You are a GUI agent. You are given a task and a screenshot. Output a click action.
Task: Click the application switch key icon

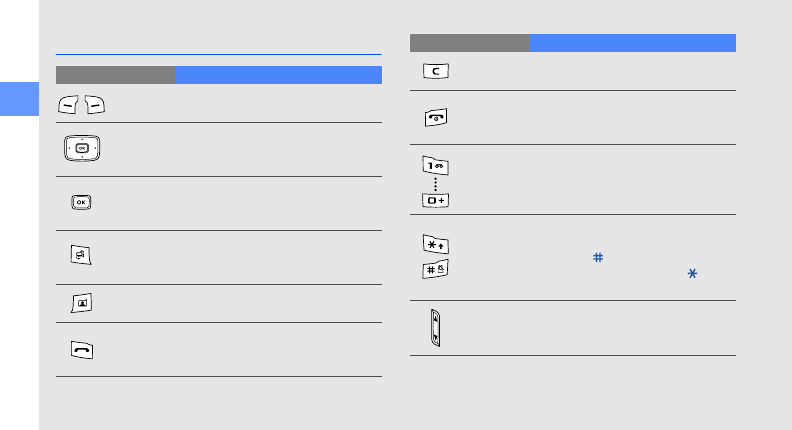point(82,257)
